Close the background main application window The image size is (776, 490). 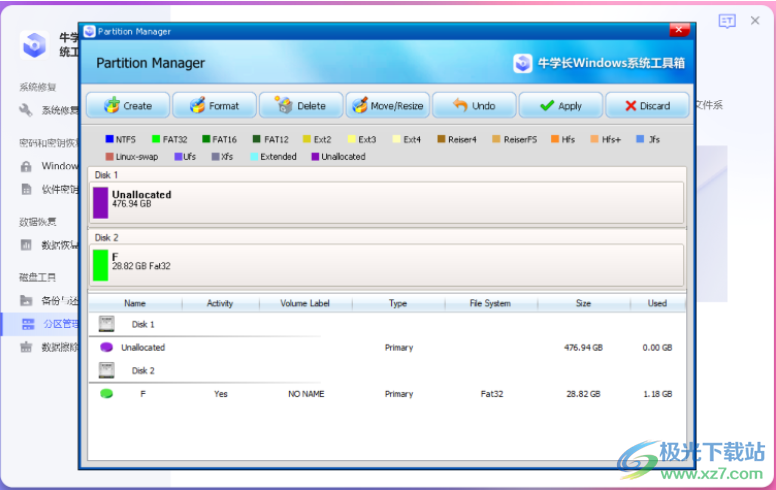tap(755, 20)
